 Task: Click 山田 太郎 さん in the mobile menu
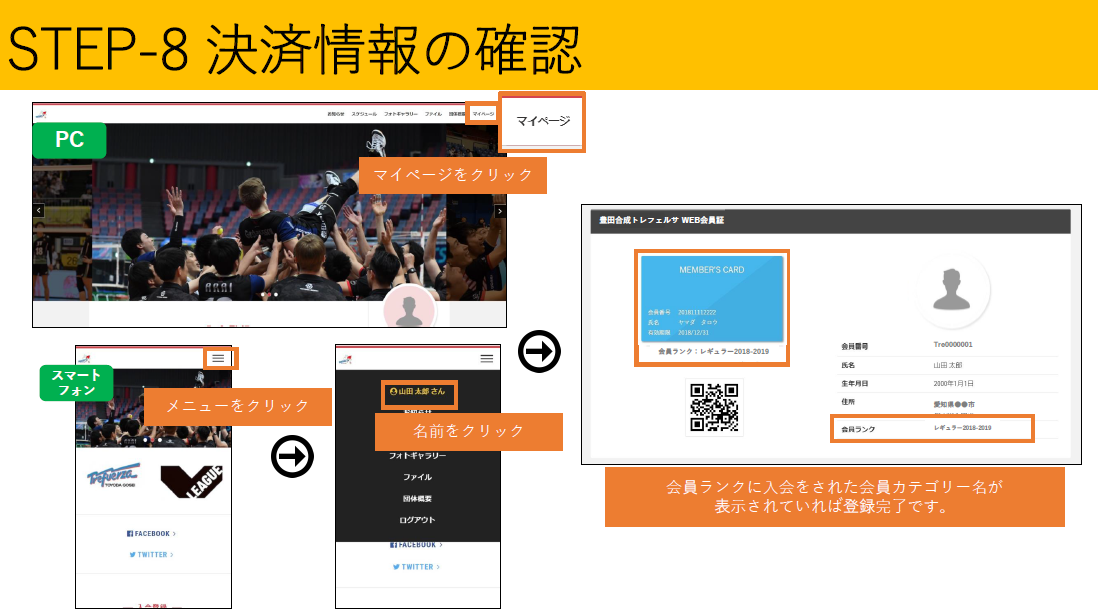[417, 393]
